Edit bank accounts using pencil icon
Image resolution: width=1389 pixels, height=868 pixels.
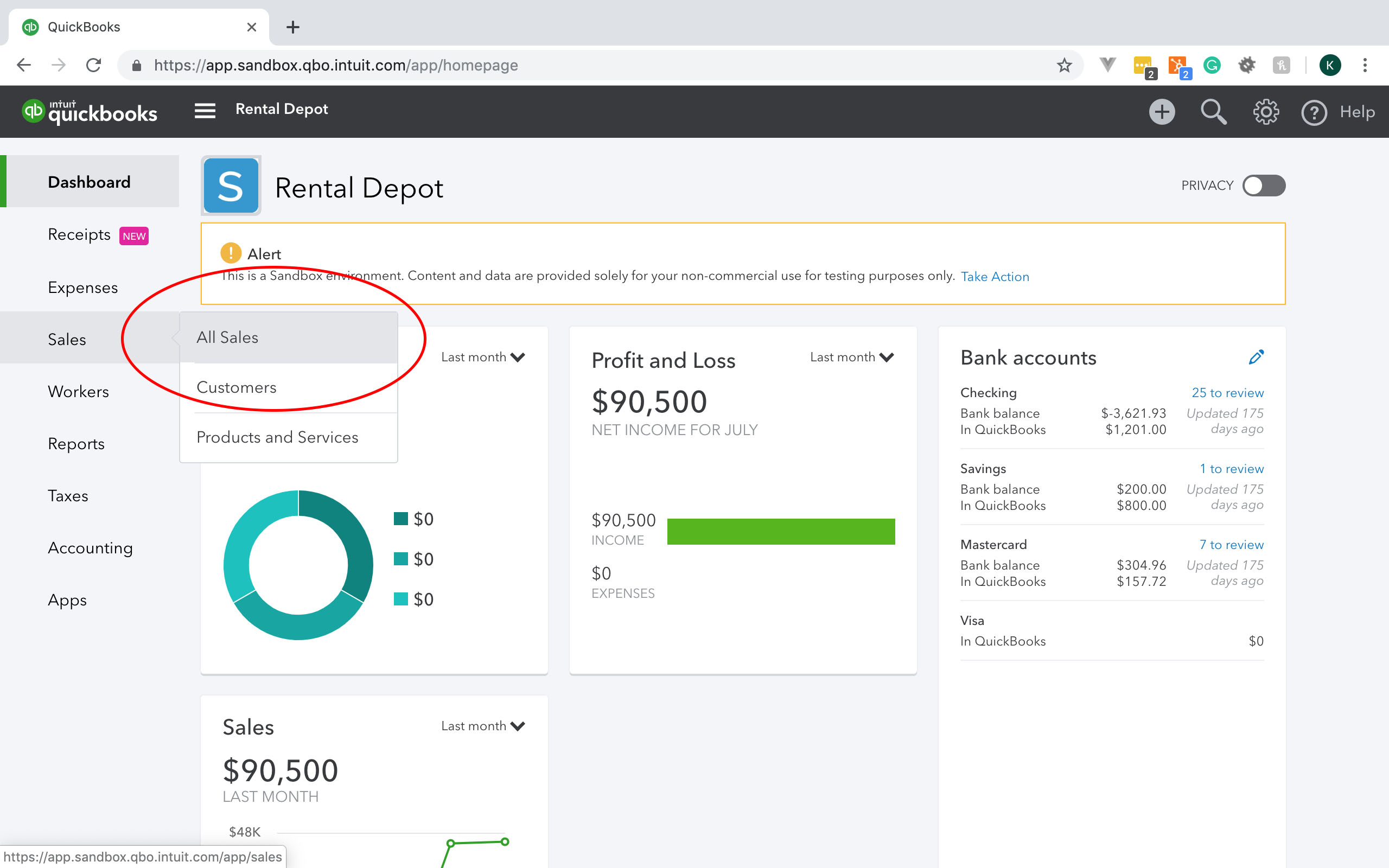[x=1257, y=357]
